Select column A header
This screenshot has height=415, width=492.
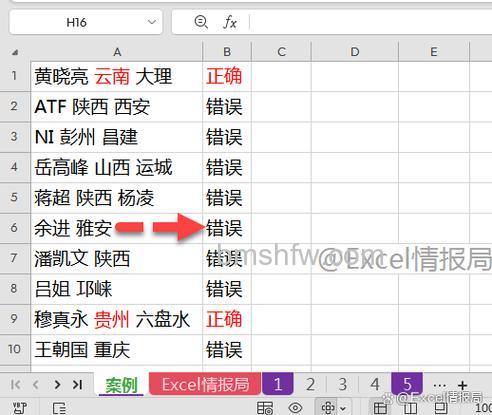117,52
